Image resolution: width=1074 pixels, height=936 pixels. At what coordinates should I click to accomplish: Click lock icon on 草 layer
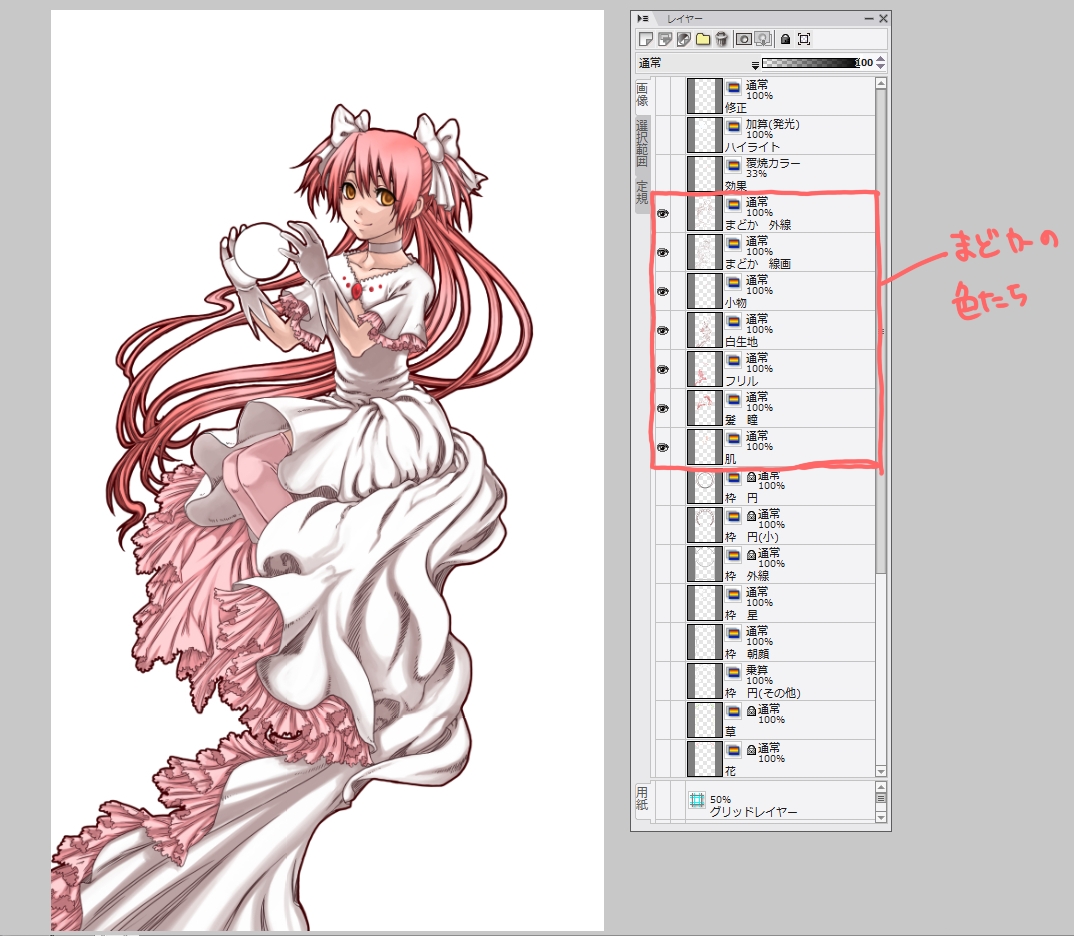click(x=751, y=711)
